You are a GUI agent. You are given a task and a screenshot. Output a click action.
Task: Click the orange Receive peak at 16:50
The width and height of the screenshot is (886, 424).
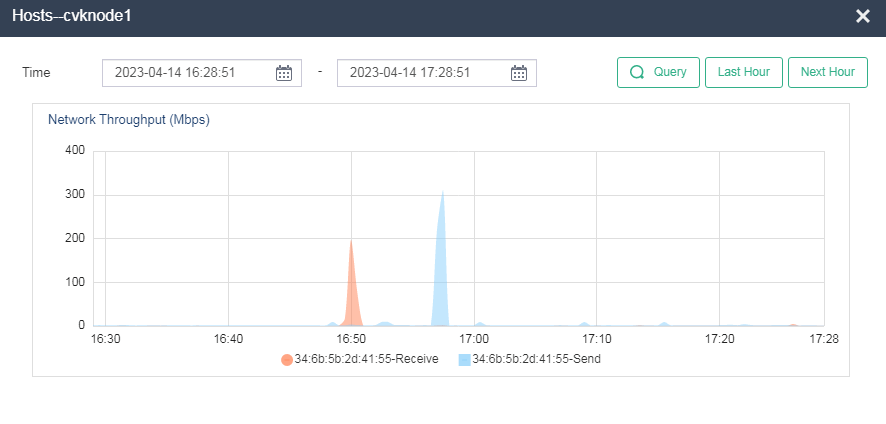pos(351,283)
